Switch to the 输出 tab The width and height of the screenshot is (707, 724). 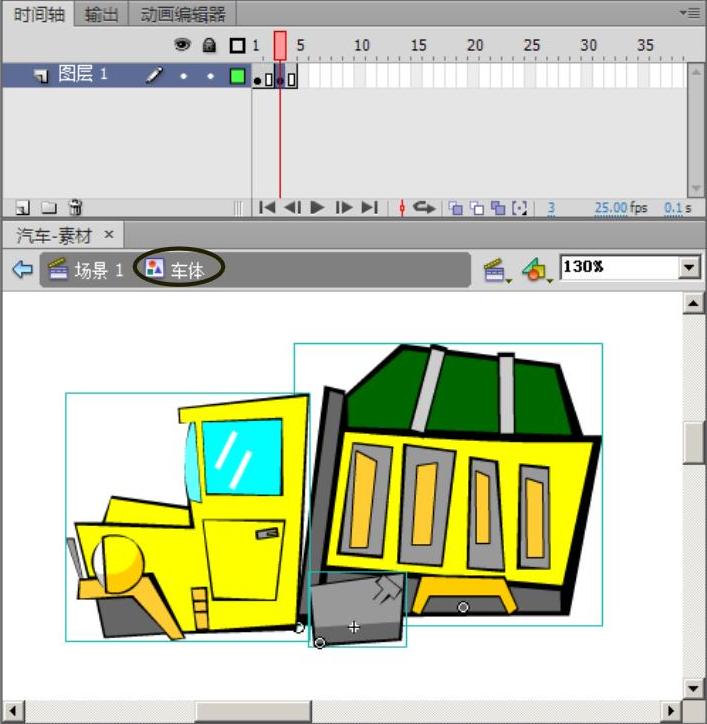click(x=101, y=15)
